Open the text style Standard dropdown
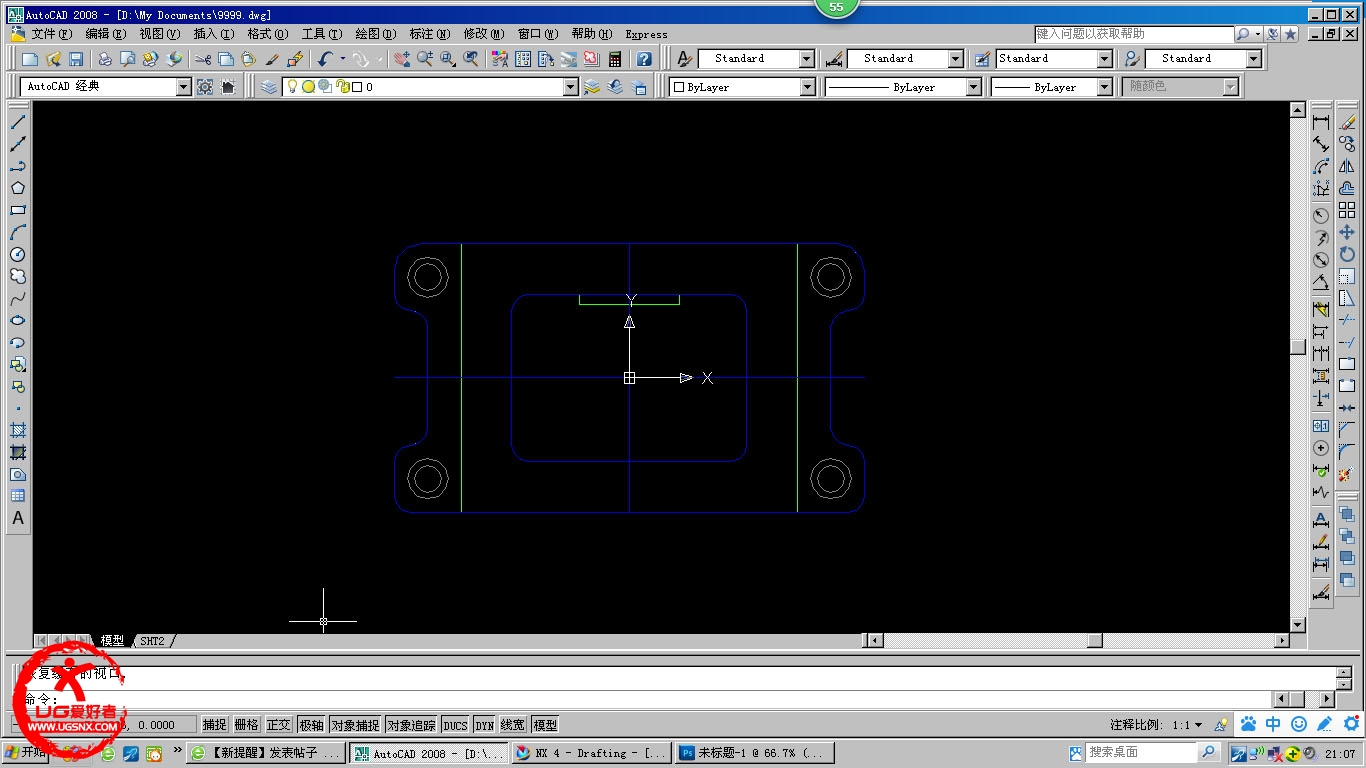 click(807, 59)
